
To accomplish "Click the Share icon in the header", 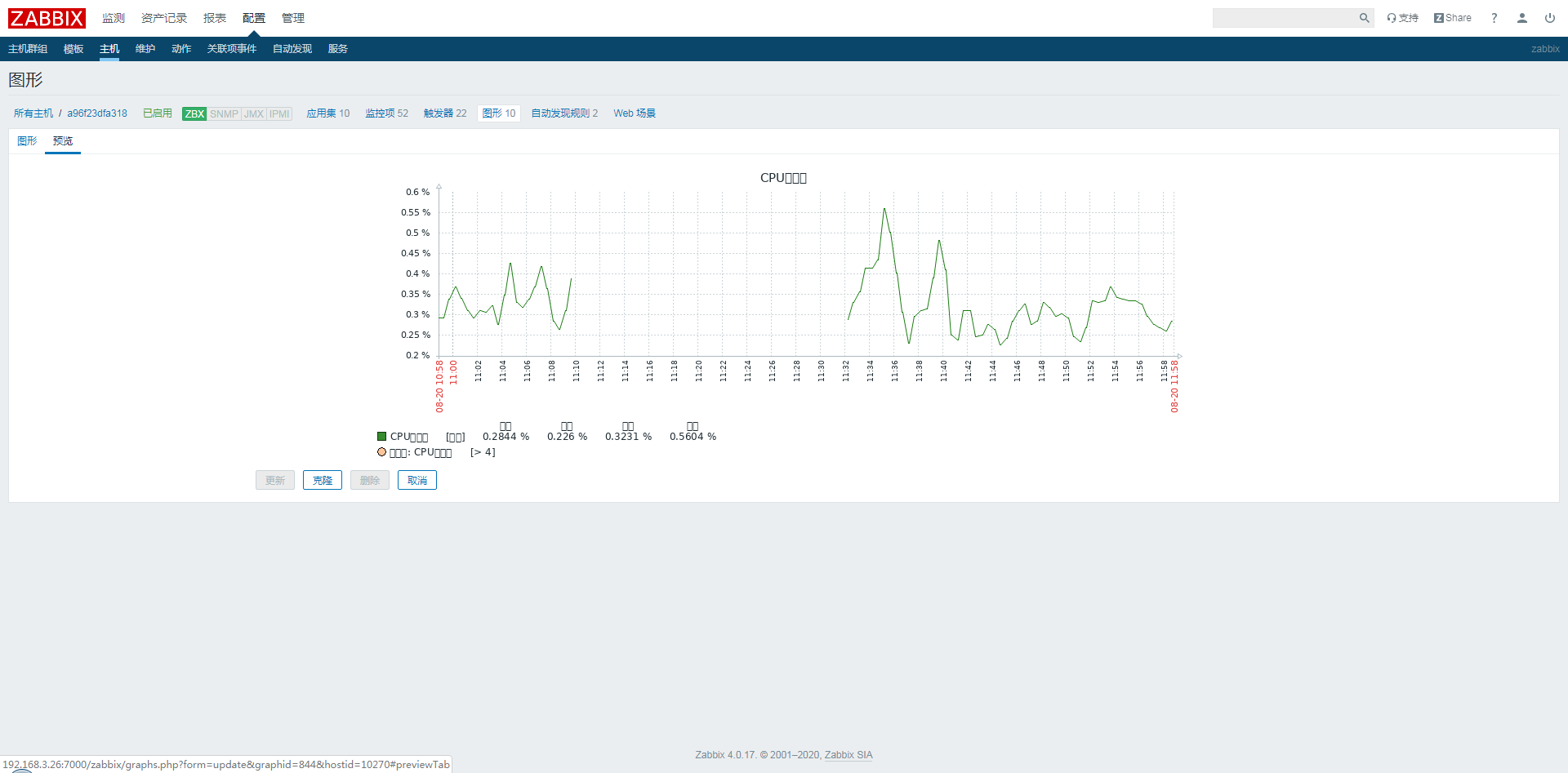I will point(1453,17).
